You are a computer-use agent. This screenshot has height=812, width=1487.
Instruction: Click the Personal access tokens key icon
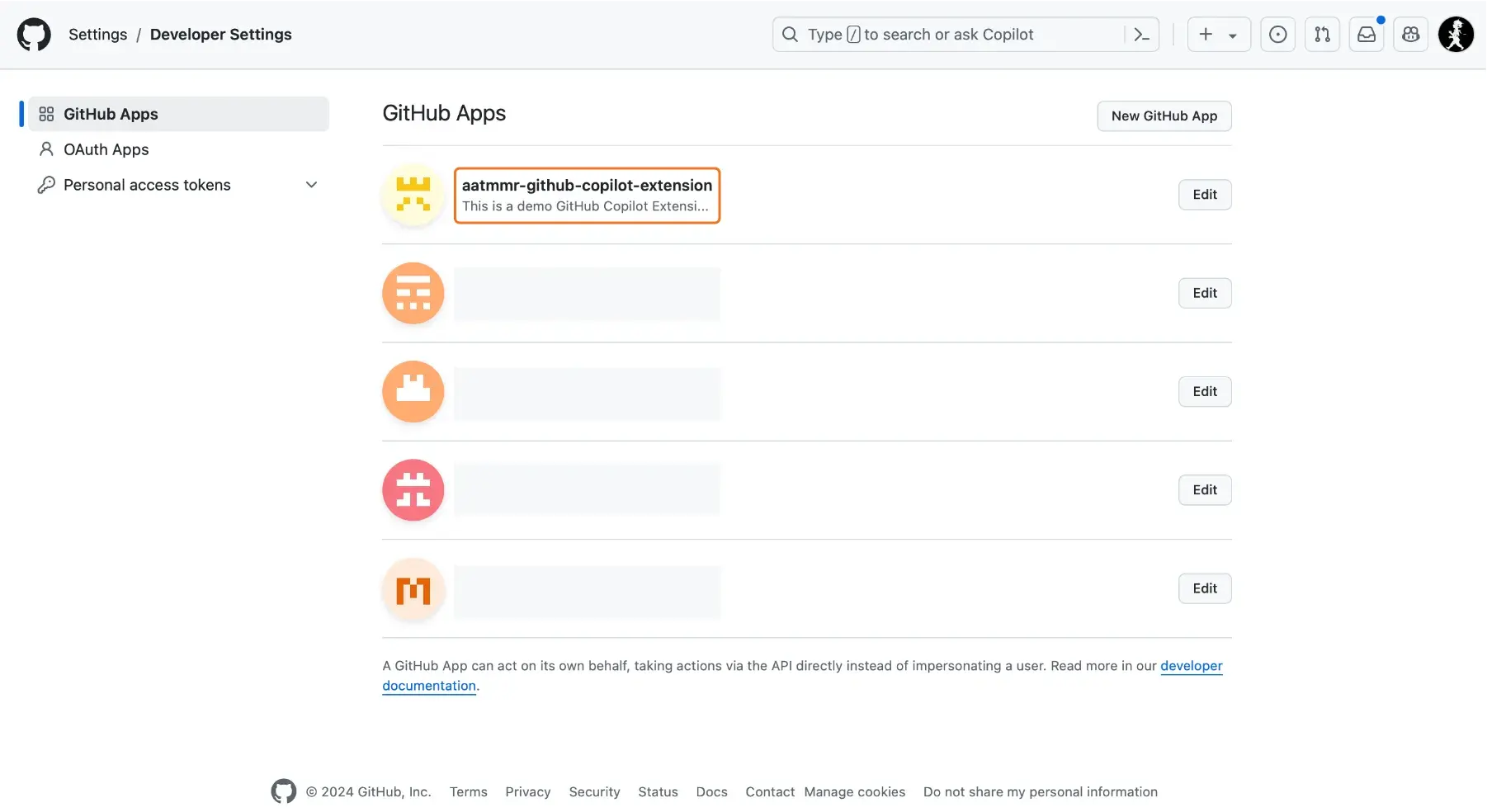tap(46, 185)
